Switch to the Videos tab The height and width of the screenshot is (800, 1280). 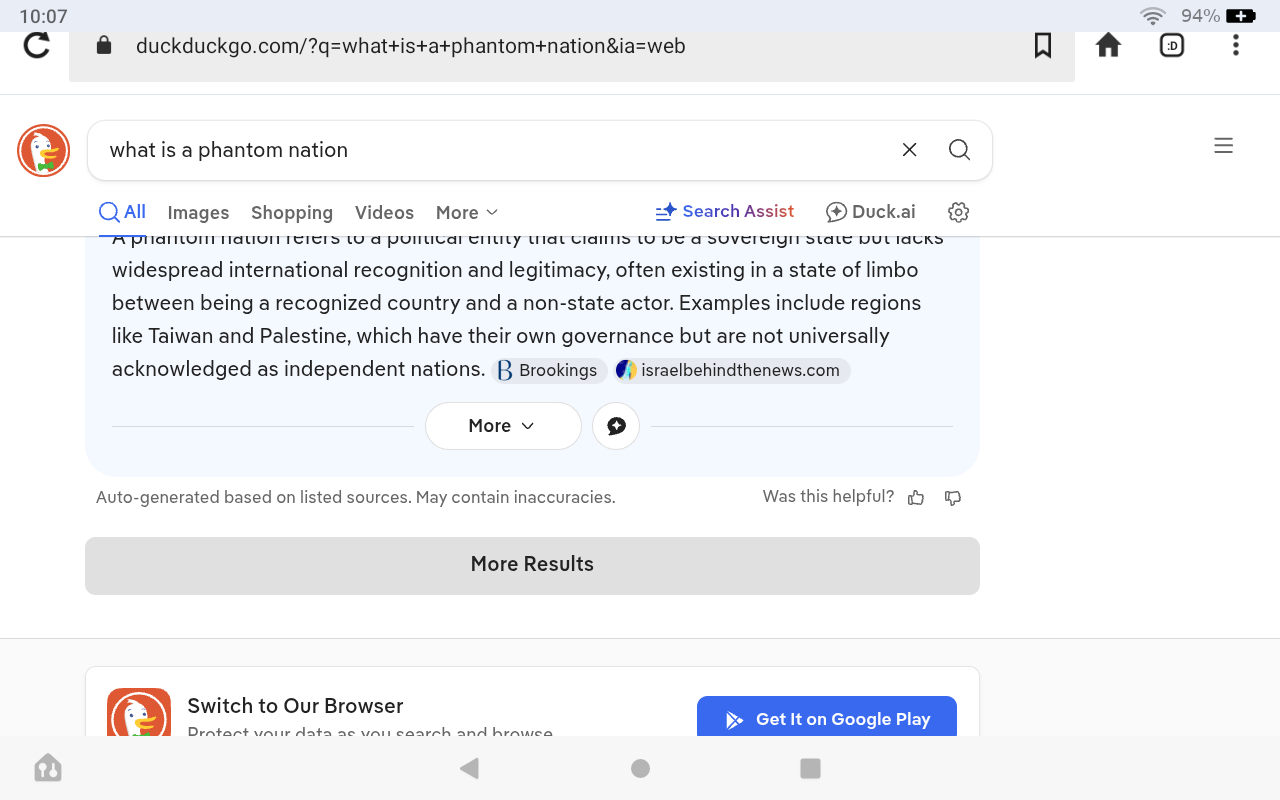tap(384, 213)
